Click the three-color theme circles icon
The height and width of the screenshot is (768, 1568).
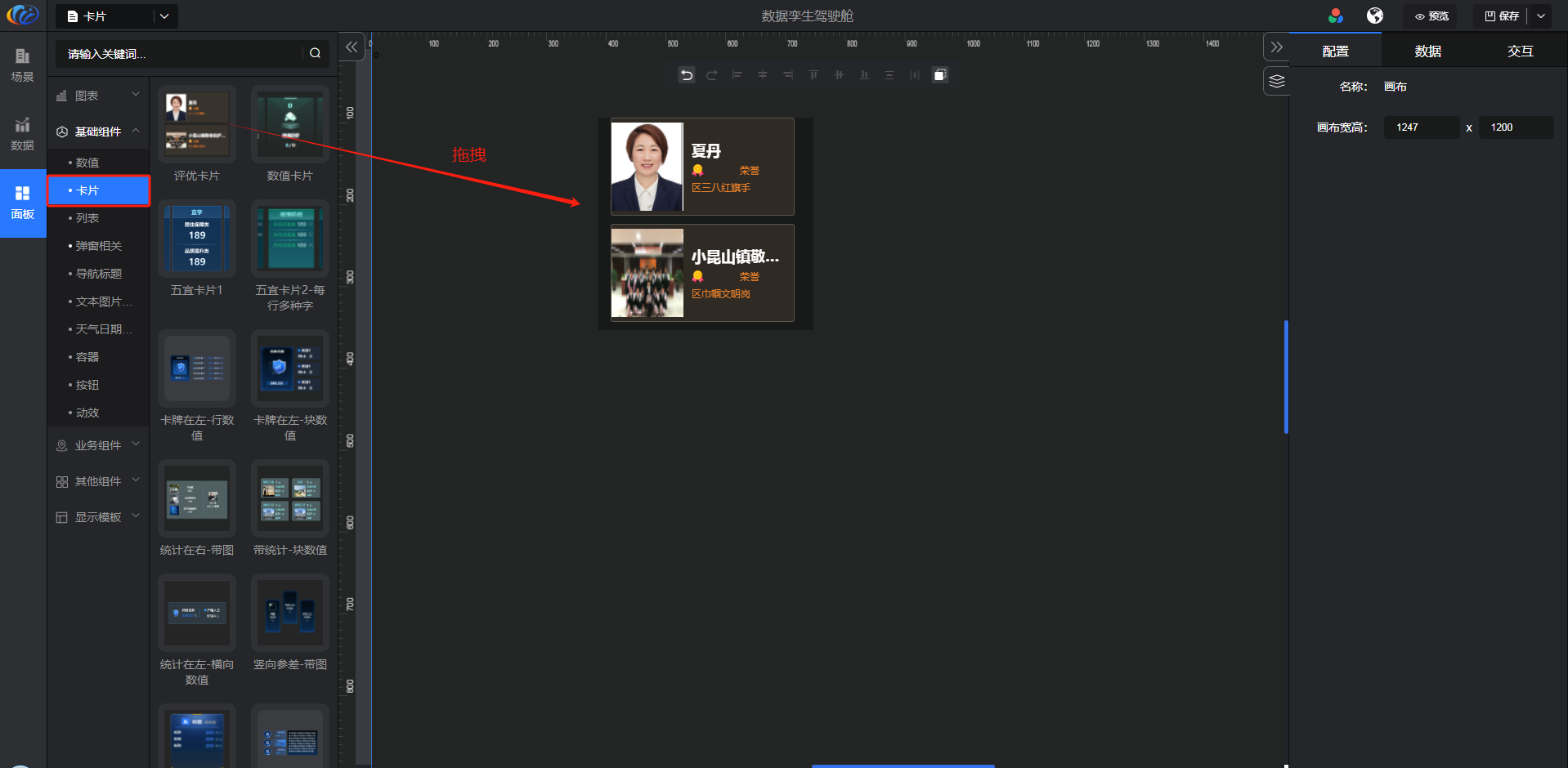point(1336,16)
